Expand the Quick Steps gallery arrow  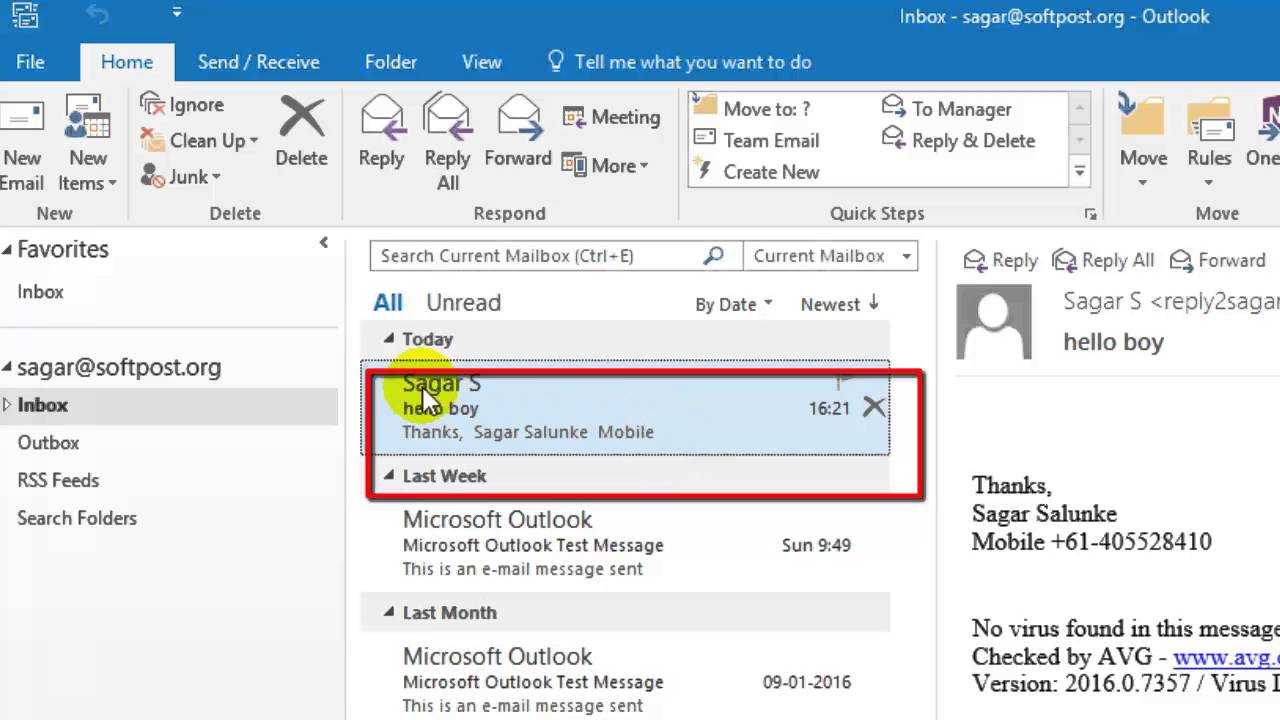[1080, 172]
